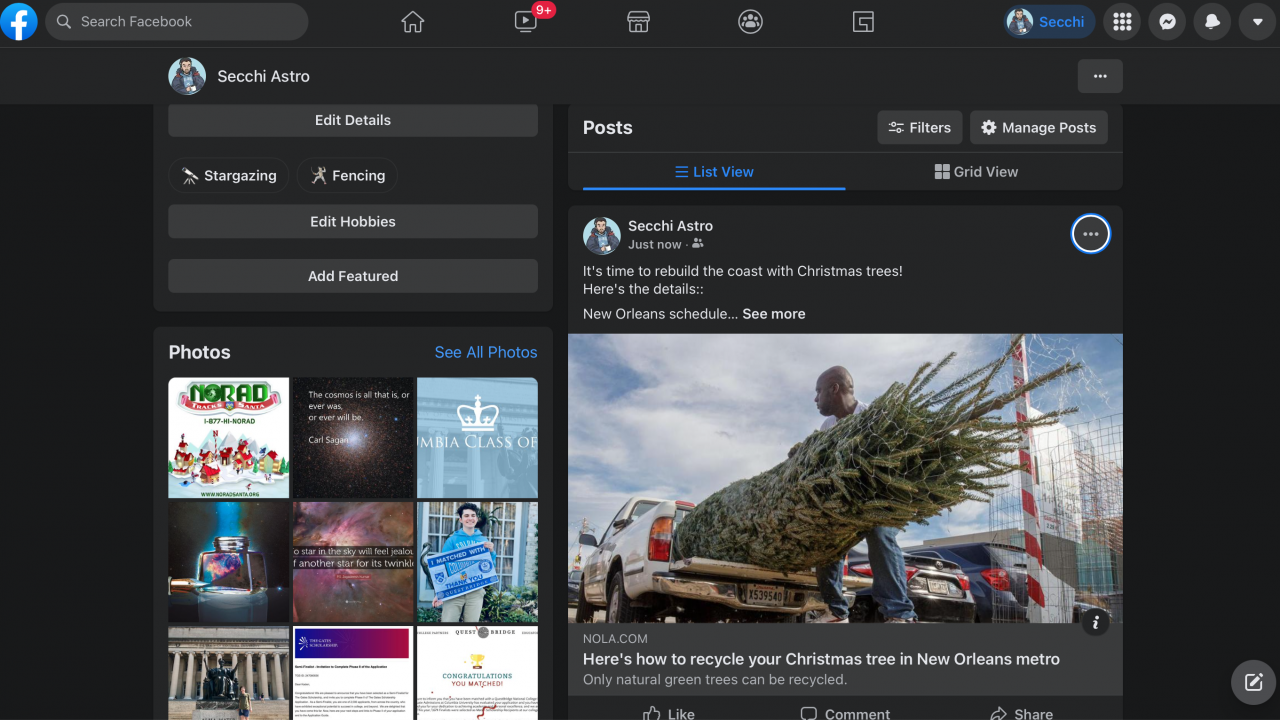Click the Add Featured button
This screenshot has width=1280, height=720.
click(x=353, y=276)
